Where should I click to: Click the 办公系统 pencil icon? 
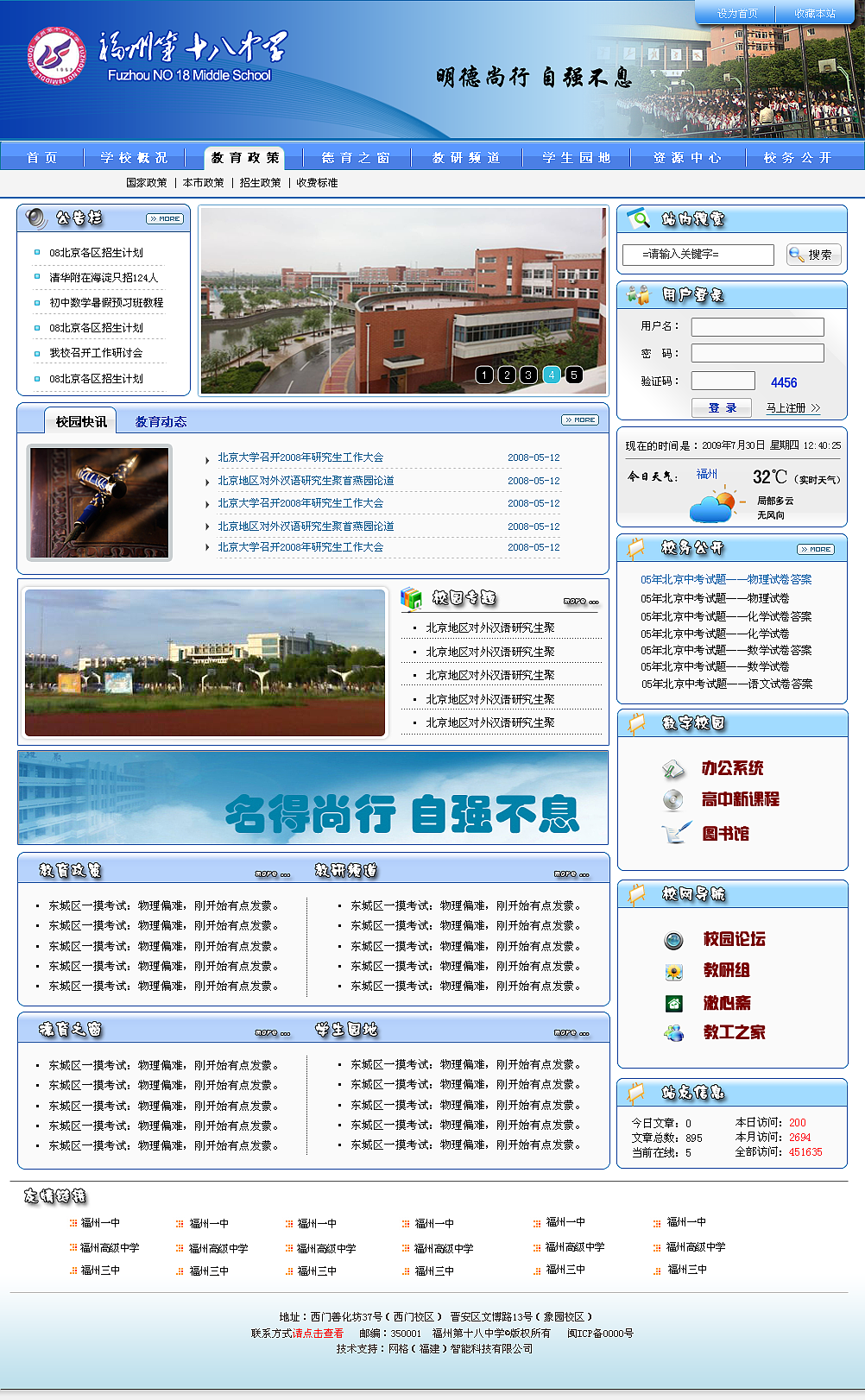pos(673,768)
